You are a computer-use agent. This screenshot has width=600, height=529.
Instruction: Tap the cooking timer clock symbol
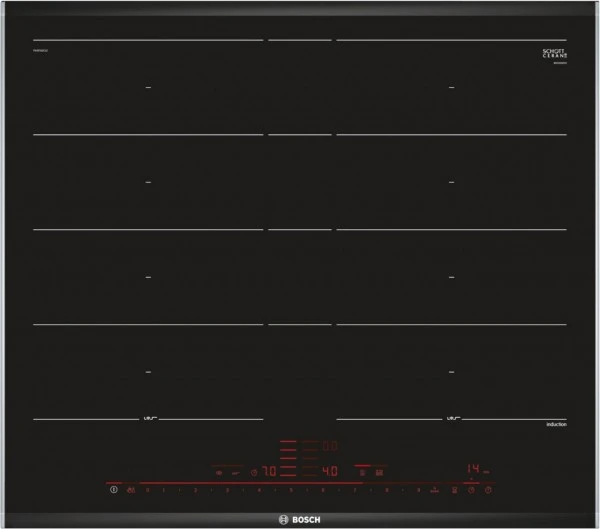coord(471,490)
